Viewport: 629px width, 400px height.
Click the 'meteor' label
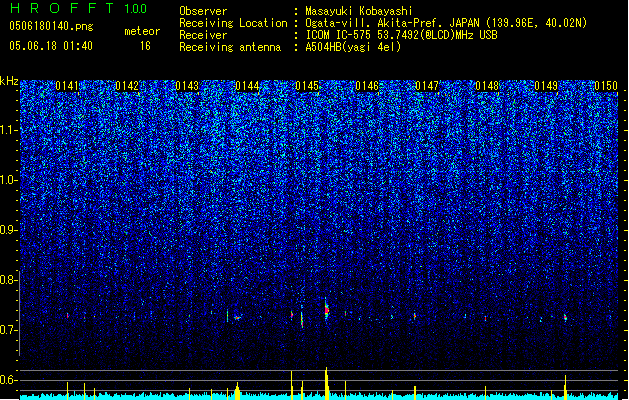pyautogui.click(x=142, y=31)
